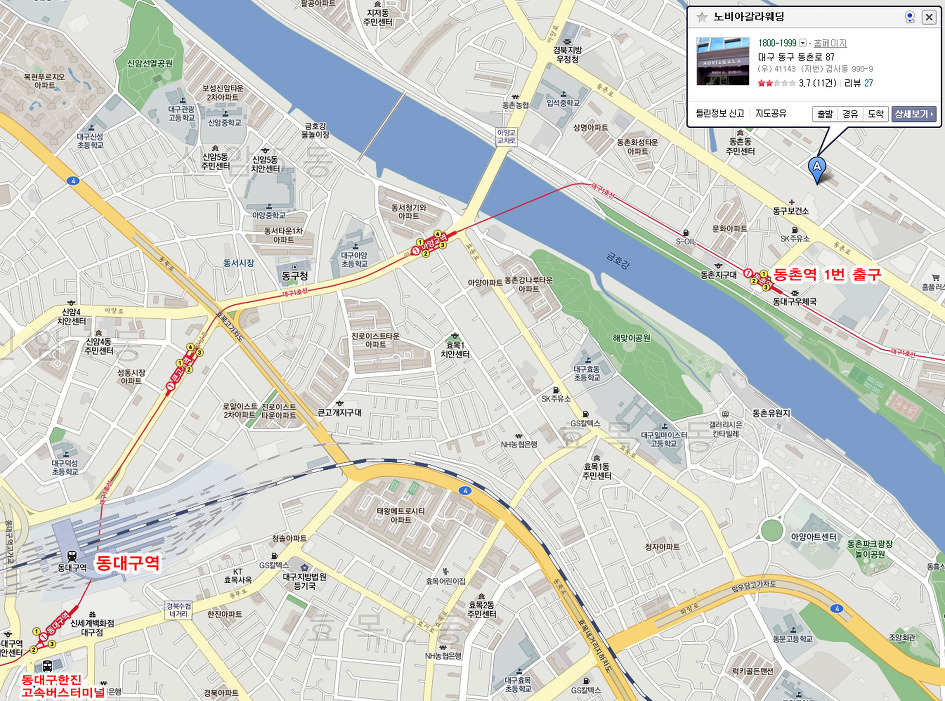
Task: Click the 아양교역 subway station marker
Action: [x=429, y=243]
